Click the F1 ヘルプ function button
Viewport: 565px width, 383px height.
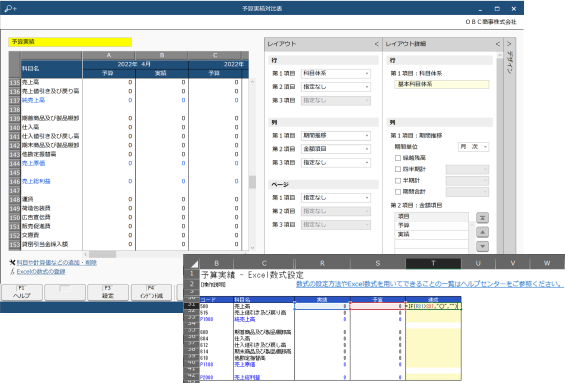[x=22, y=292]
